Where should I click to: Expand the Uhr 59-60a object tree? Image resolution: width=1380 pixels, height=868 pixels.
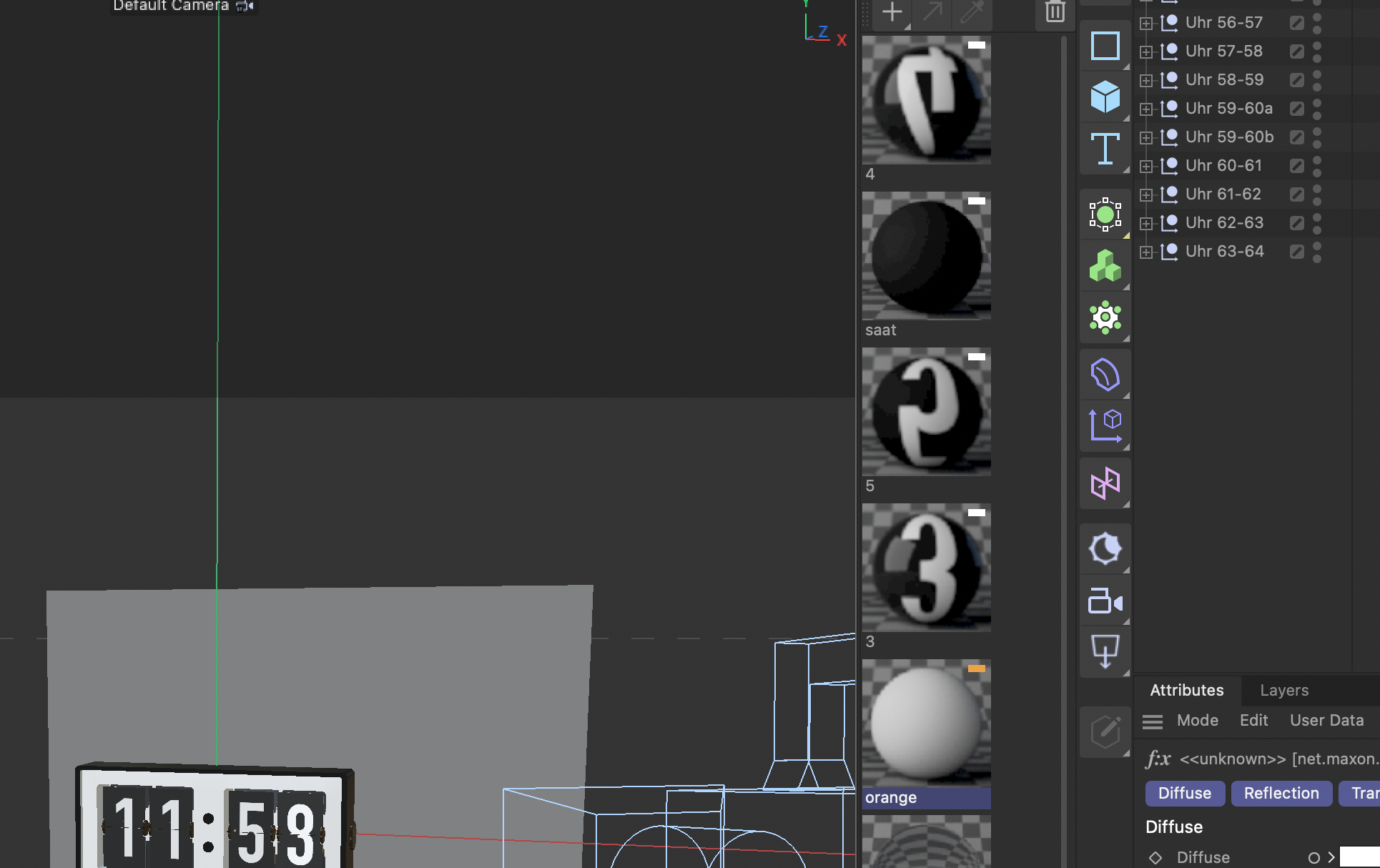click(x=1146, y=109)
